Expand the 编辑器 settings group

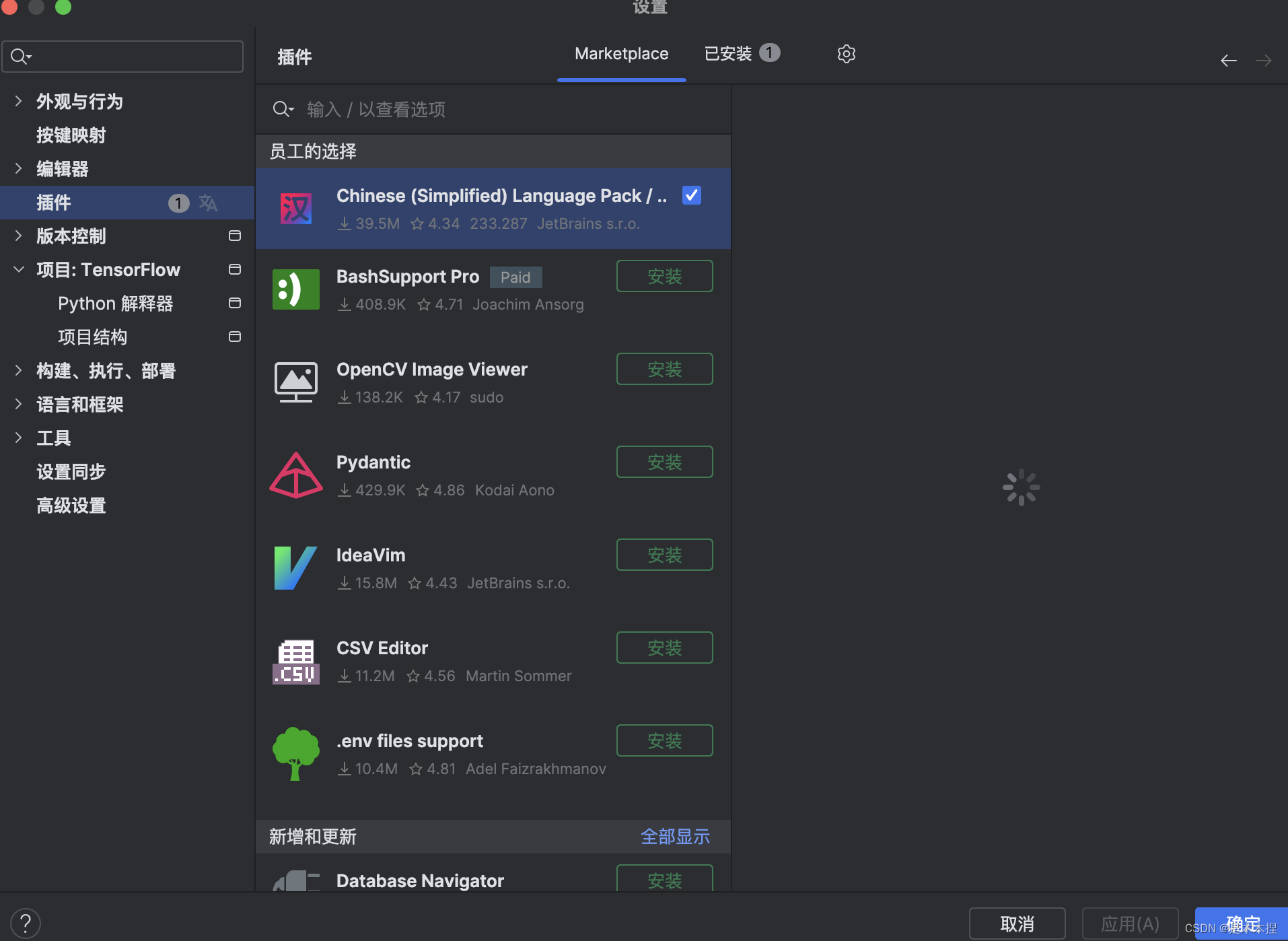18,168
